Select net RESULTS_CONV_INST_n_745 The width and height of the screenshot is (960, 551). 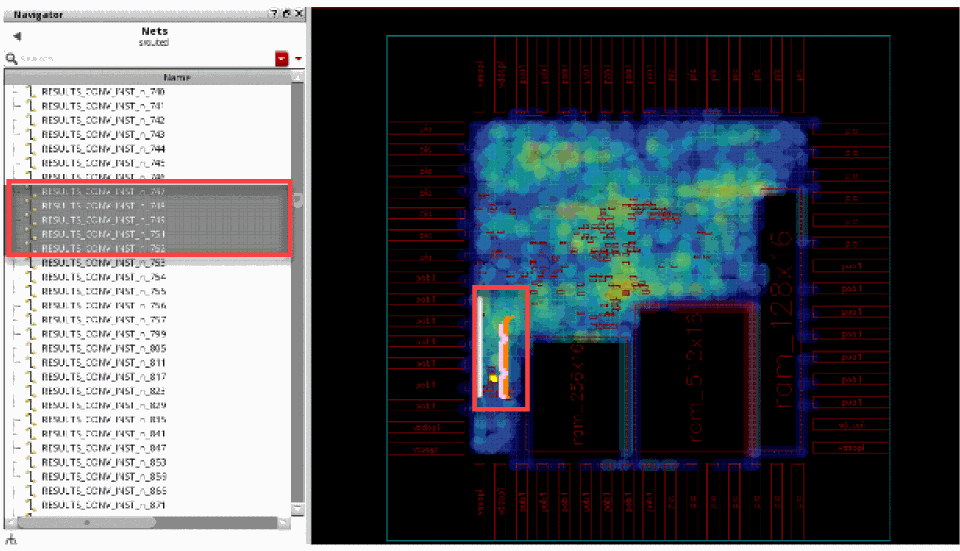(103, 163)
